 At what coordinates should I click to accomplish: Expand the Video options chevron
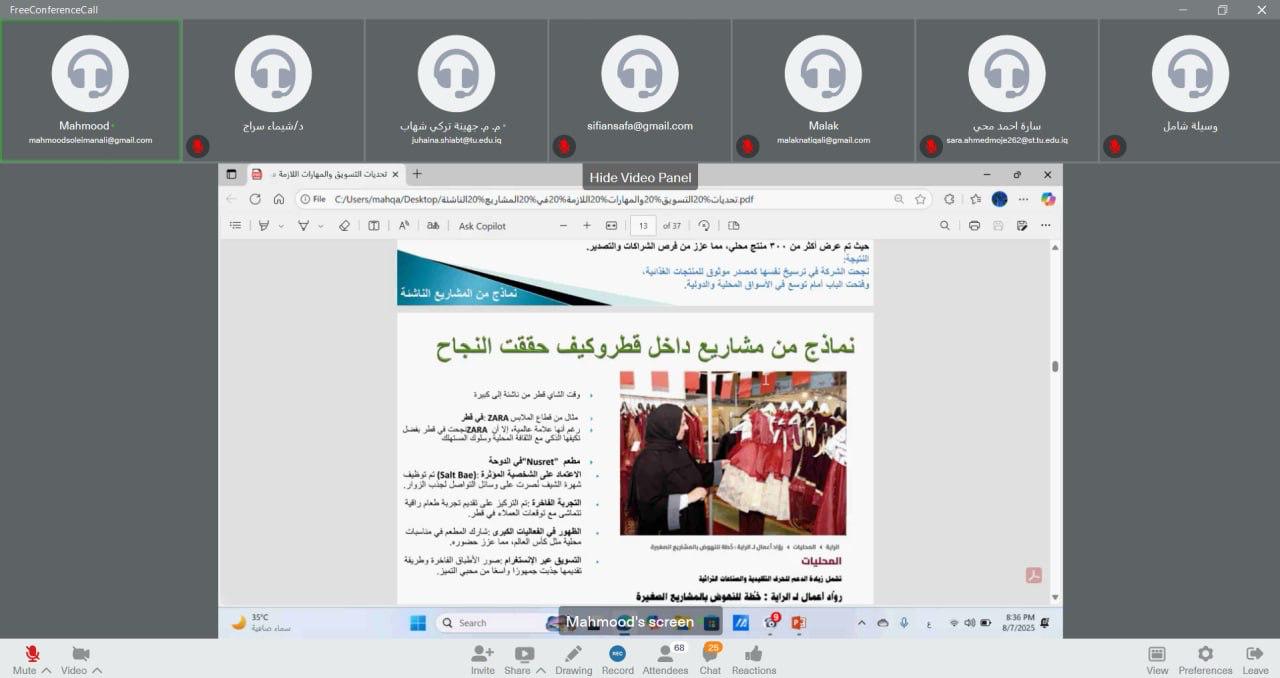tap(97, 670)
